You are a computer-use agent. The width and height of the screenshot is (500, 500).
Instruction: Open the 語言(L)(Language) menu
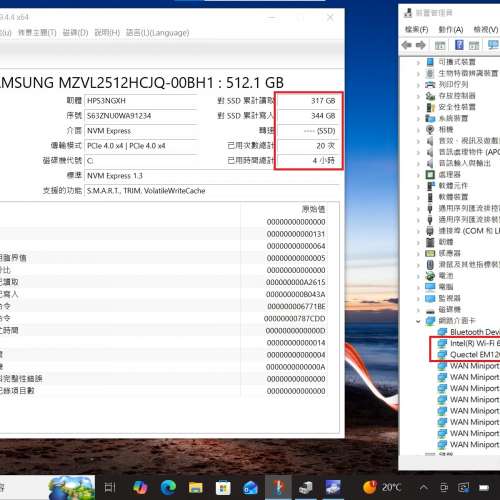tap(158, 33)
